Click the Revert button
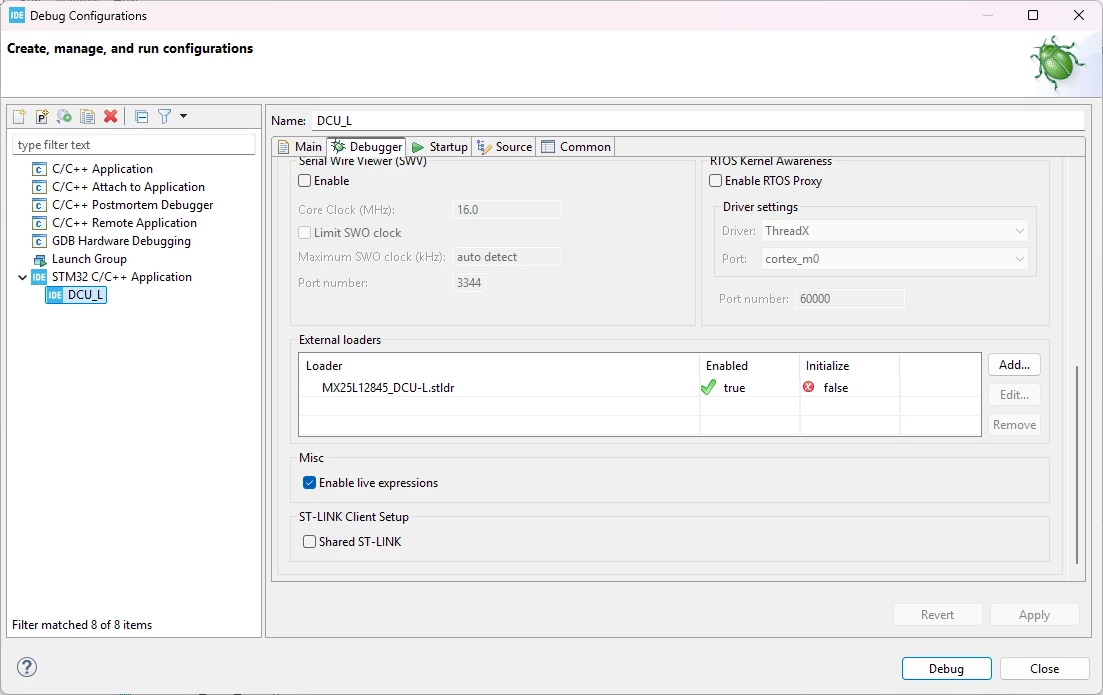The width and height of the screenshot is (1103, 695). pyautogui.click(x=937, y=615)
